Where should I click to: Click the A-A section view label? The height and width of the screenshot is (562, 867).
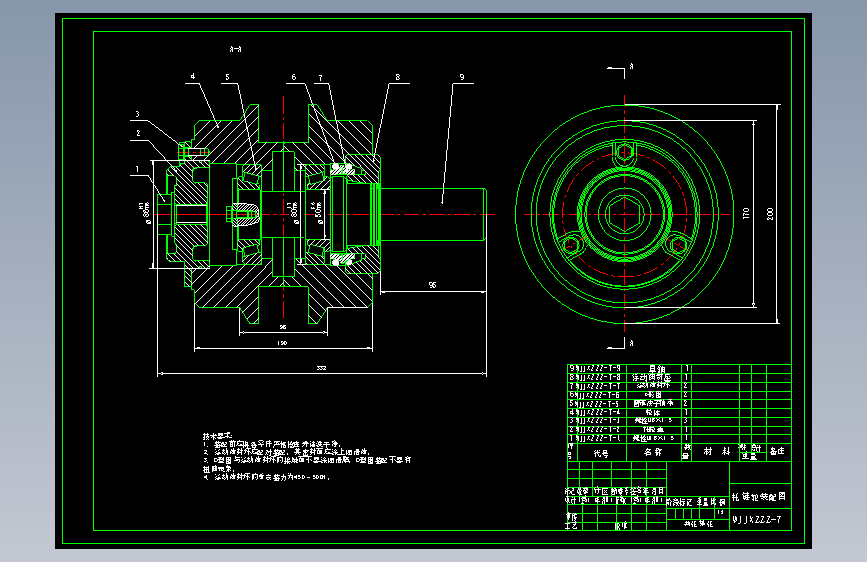236,49
